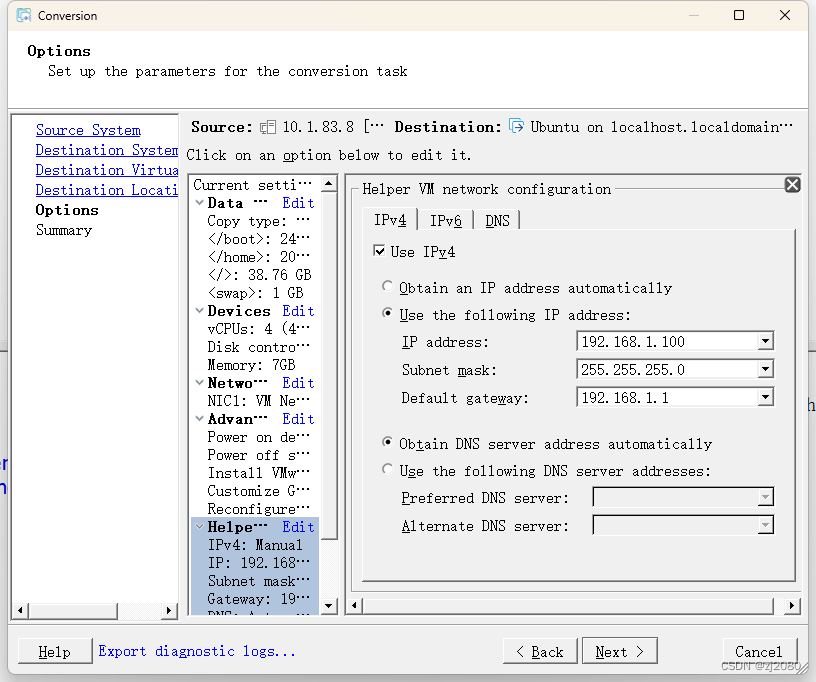Go to the Destination System step
This screenshot has height=682, width=816.
107,150
